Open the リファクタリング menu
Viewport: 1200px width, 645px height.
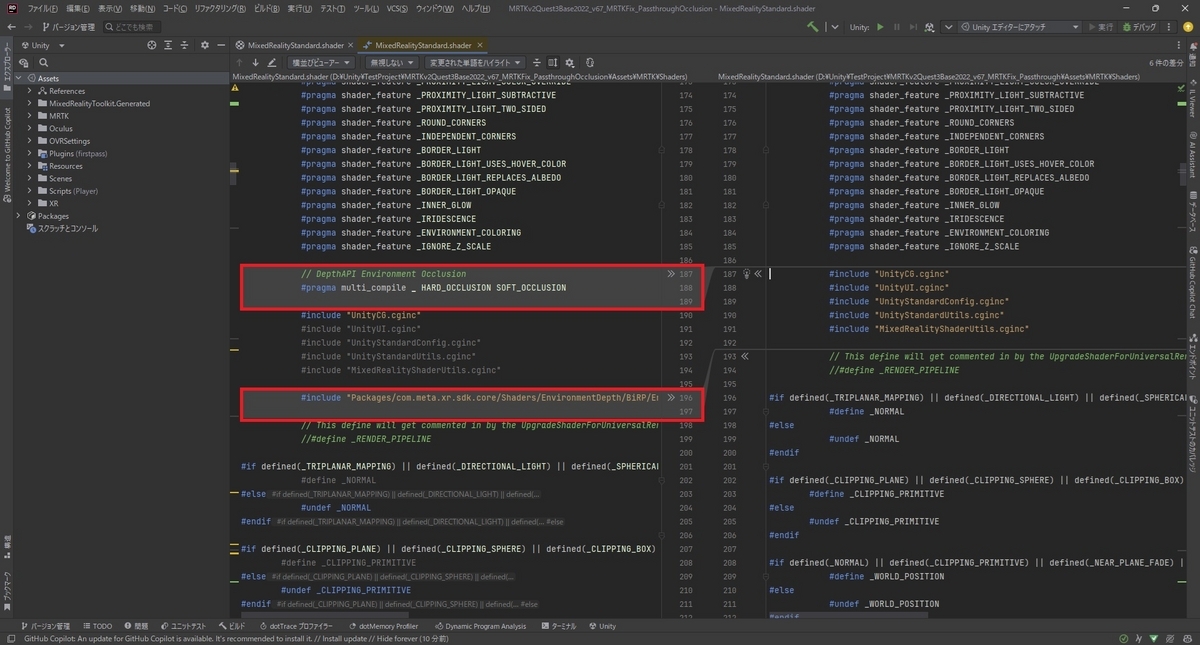point(218,8)
